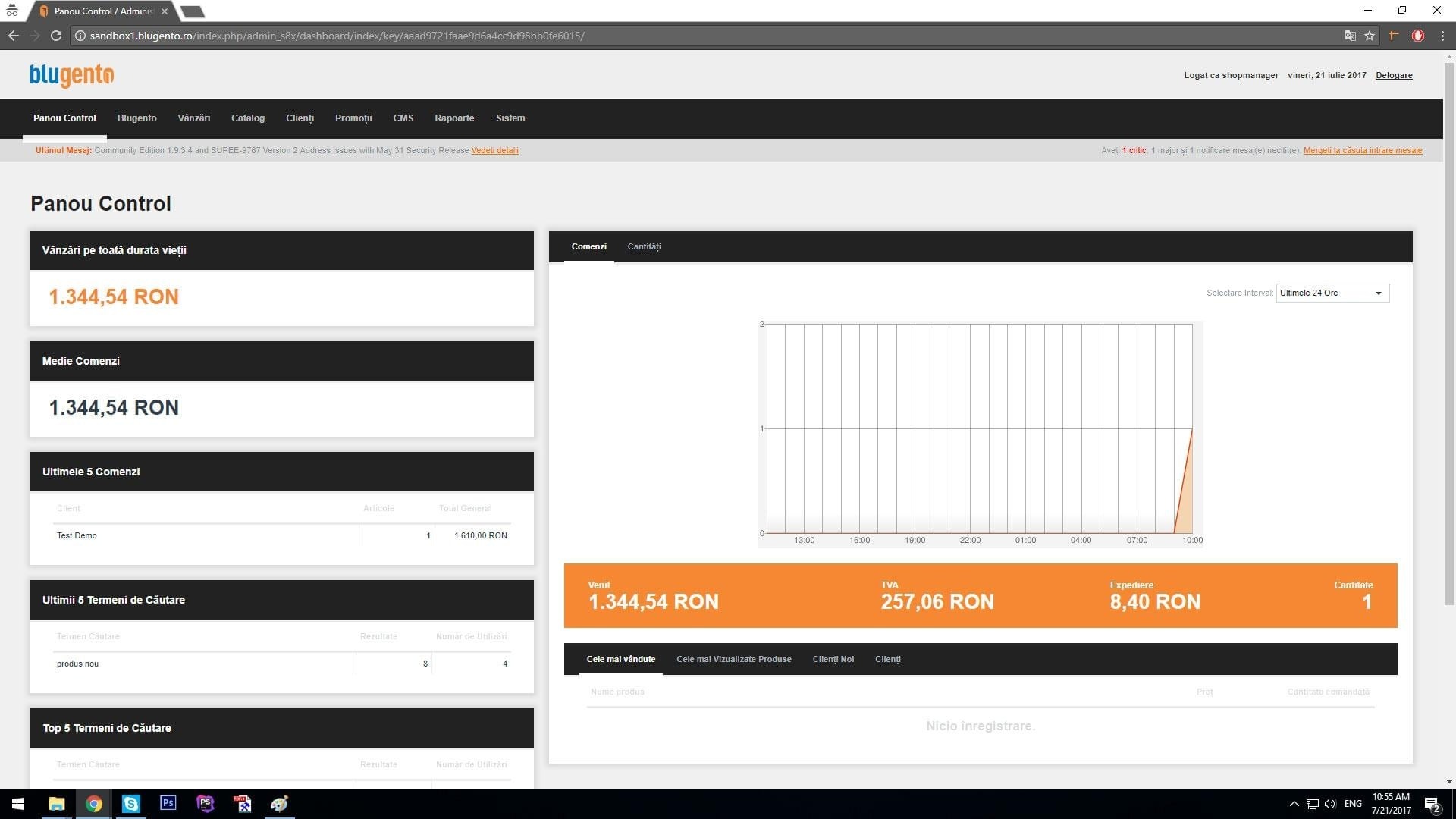Open the Vedeți detalii link
The image size is (1456, 819).
coord(494,150)
